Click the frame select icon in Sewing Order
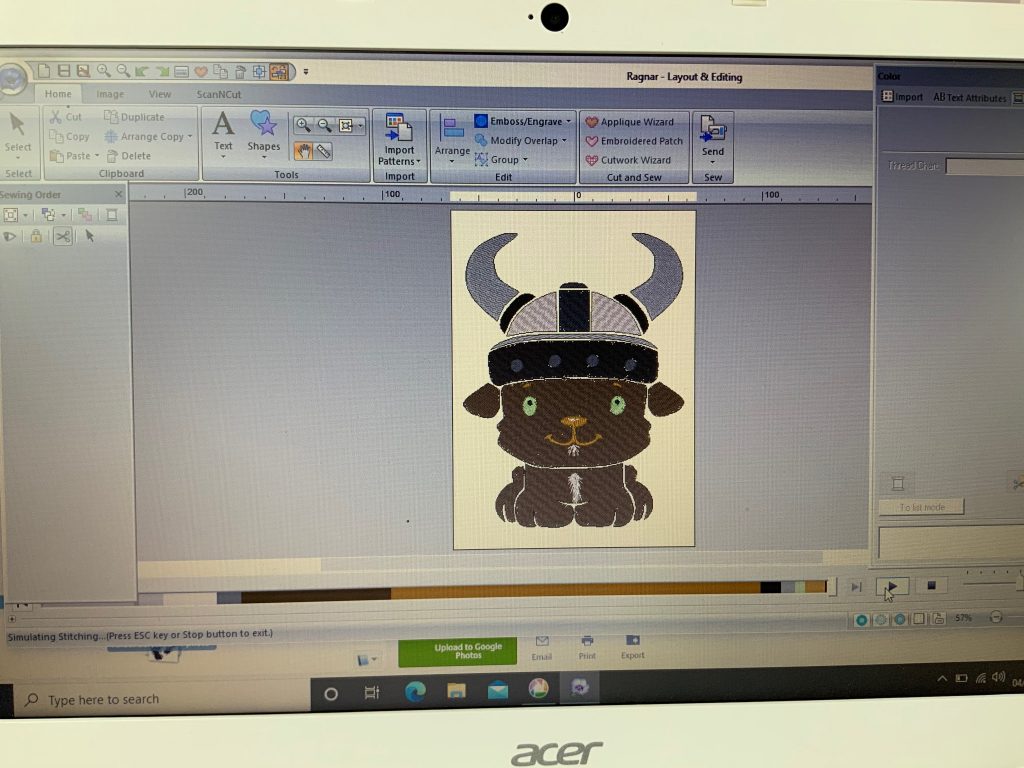Viewport: 1024px width, 768px height. tap(11, 214)
